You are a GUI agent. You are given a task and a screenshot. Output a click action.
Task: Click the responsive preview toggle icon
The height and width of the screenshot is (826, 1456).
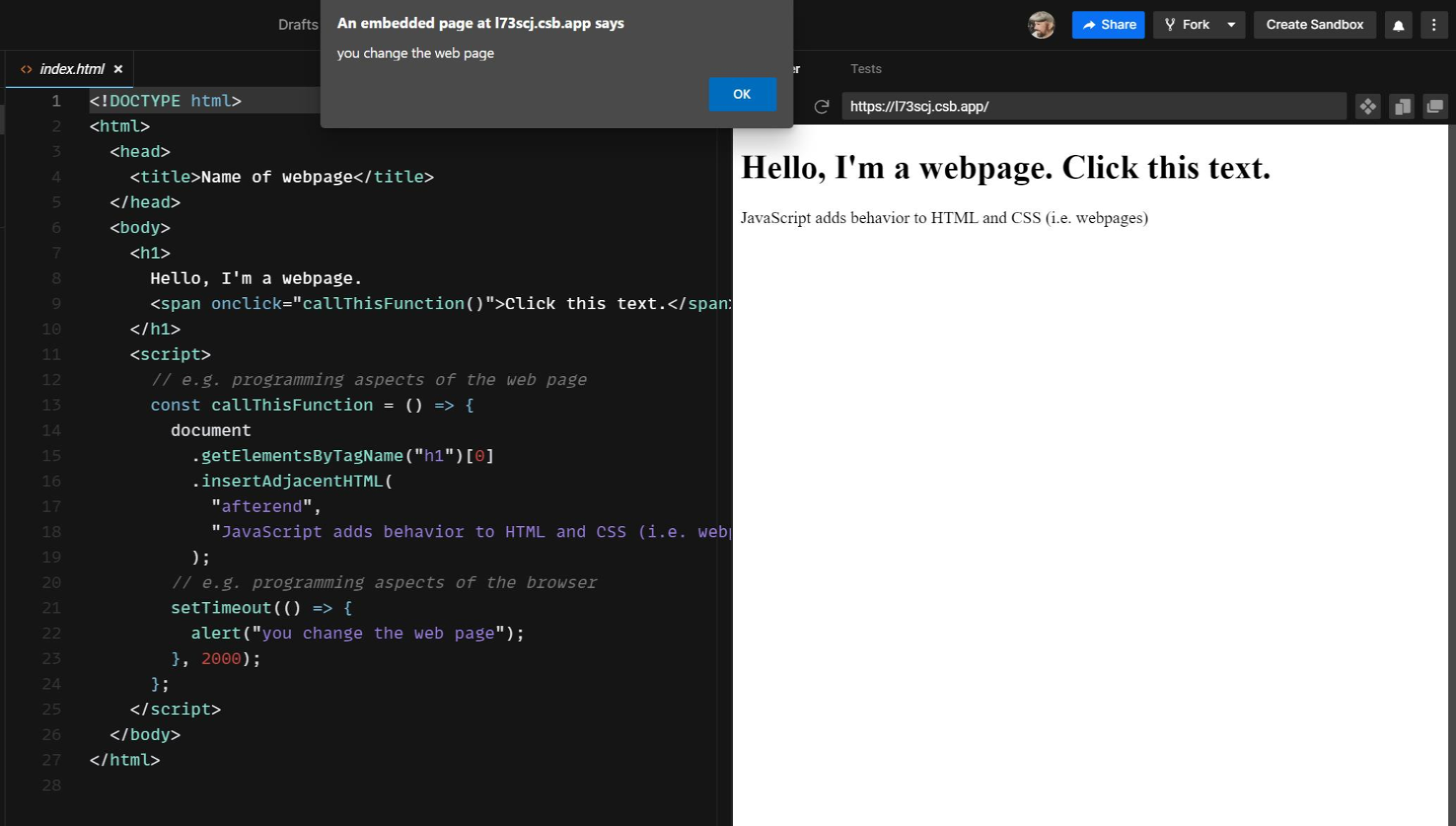[x=1401, y=107]
